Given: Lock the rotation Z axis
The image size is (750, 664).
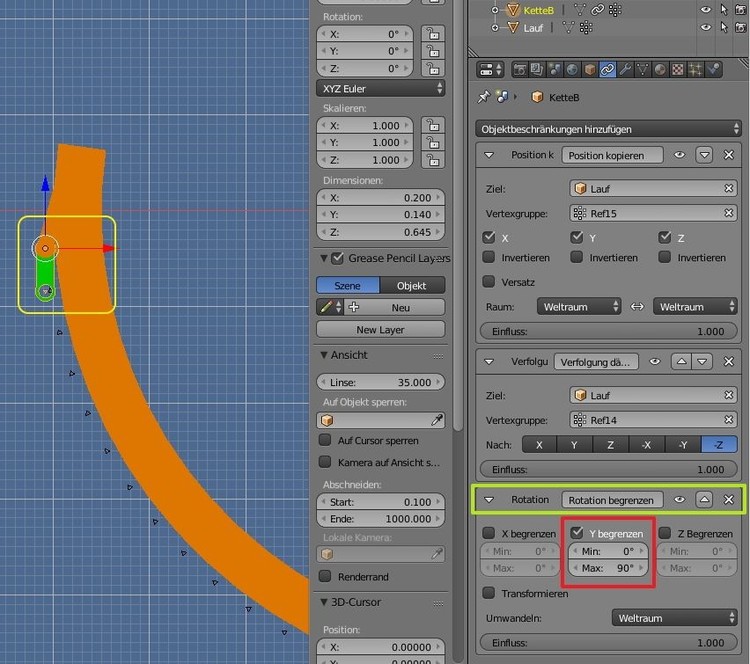Looking at the screenshot, I should pyautogui.click(x=433, y=68).
